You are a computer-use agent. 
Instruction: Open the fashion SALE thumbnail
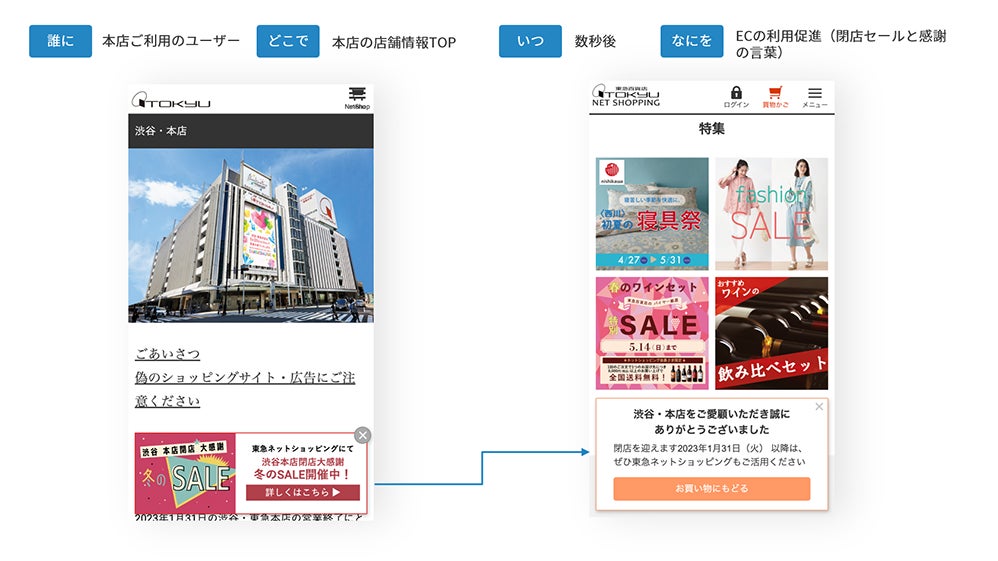click(x=771, y=214)
